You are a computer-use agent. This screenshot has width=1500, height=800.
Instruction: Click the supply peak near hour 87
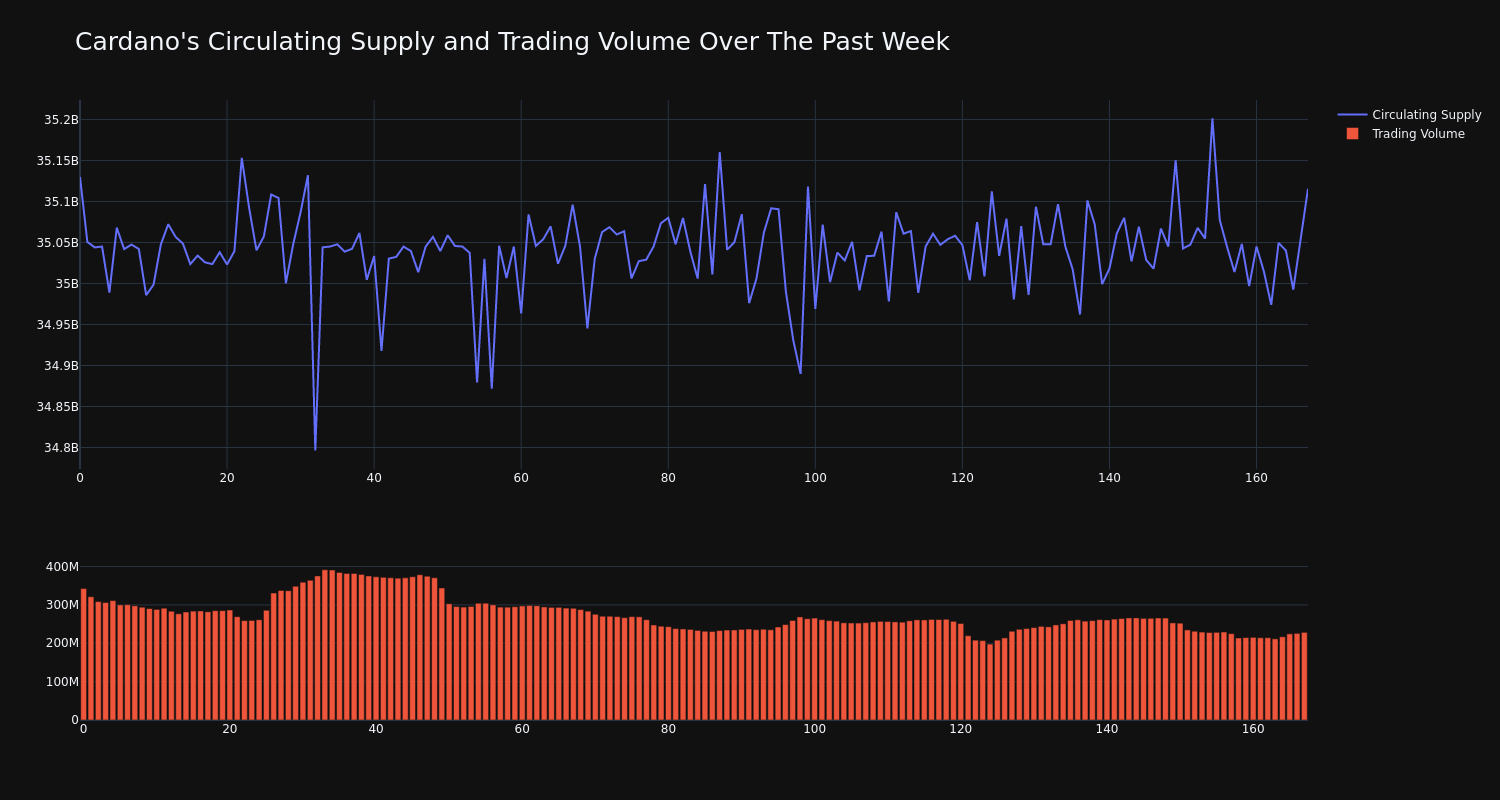719,153
